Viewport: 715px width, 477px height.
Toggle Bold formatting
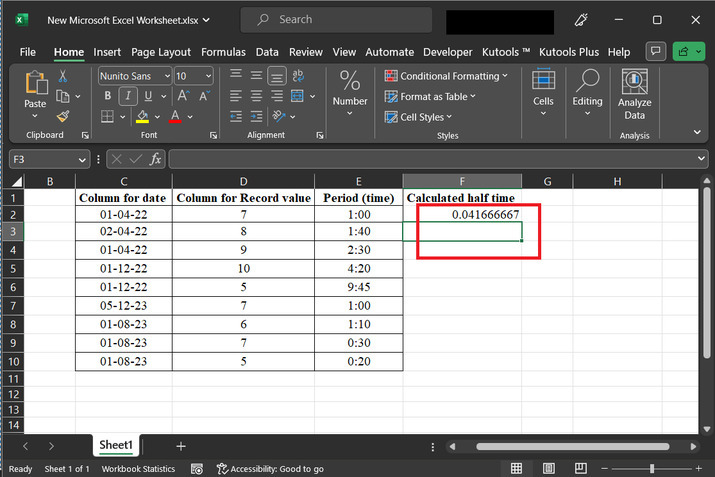coord(107,96)
